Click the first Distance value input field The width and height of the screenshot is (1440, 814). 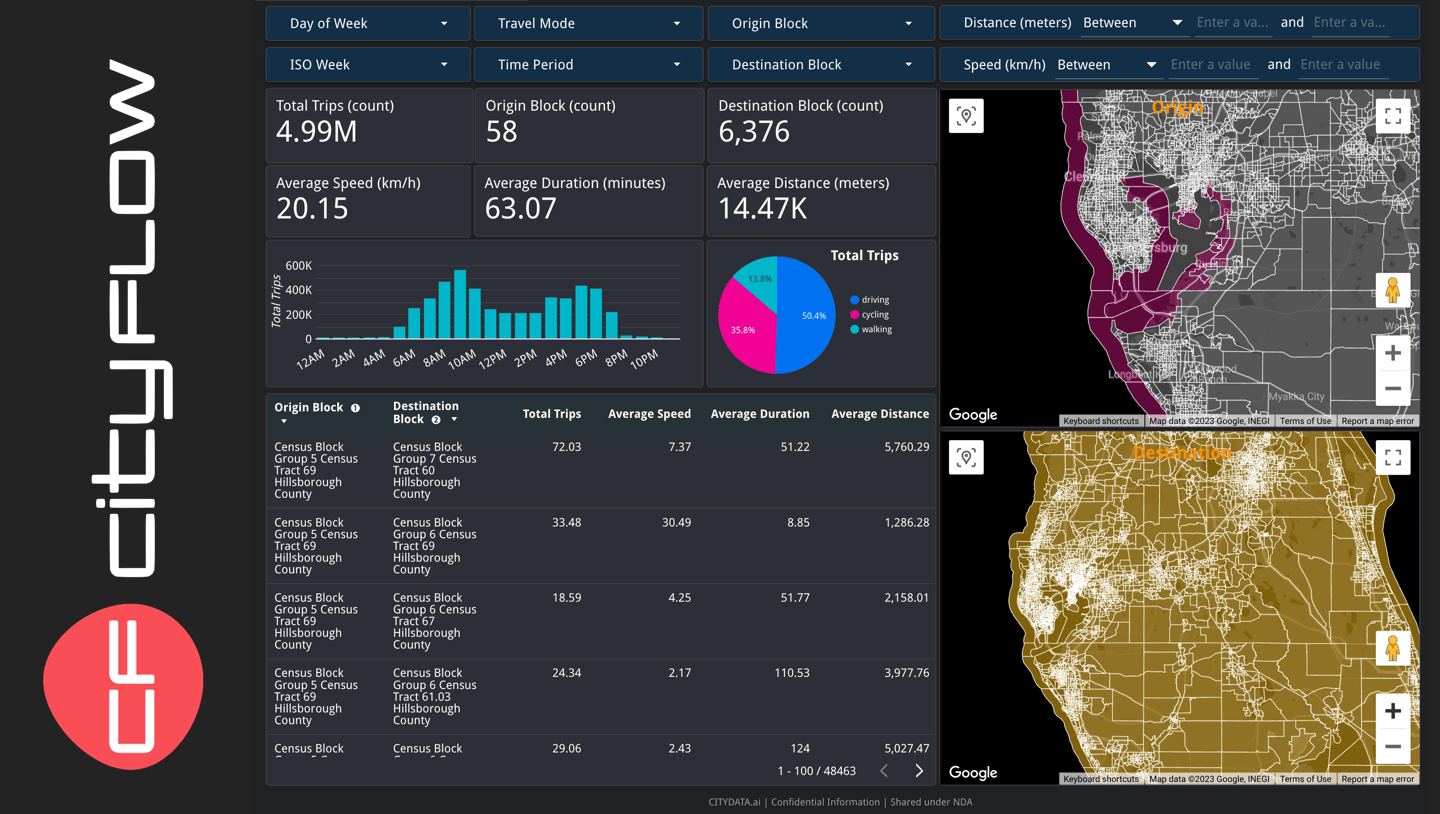coord(1233,23)
